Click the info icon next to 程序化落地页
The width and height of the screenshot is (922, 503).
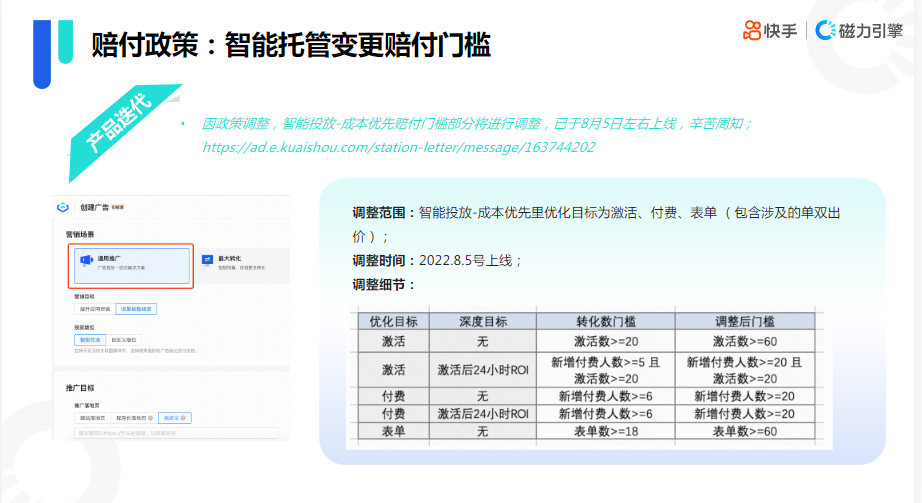tap(151, 418)
